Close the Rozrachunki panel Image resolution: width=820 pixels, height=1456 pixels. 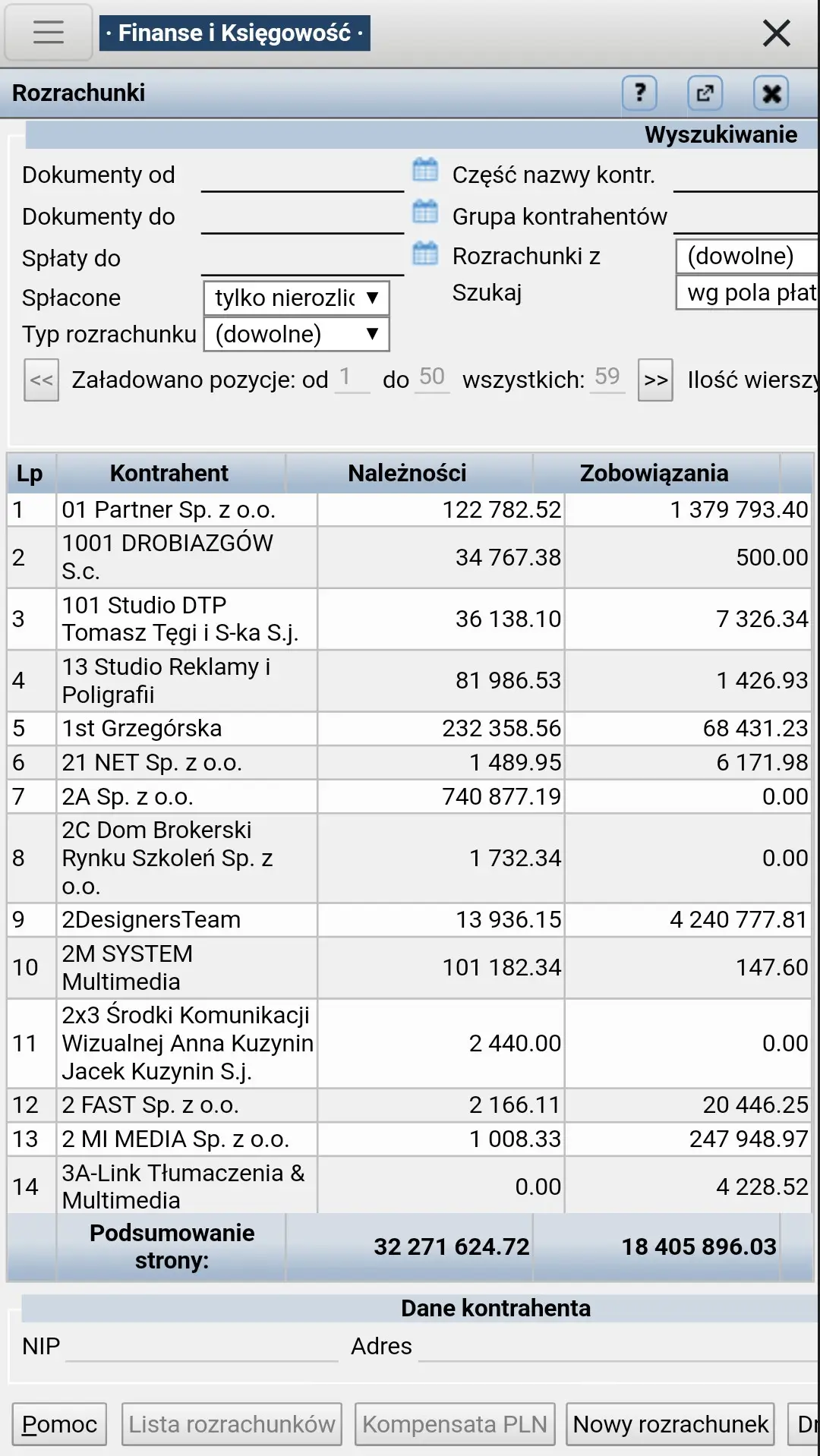(771, 93)
